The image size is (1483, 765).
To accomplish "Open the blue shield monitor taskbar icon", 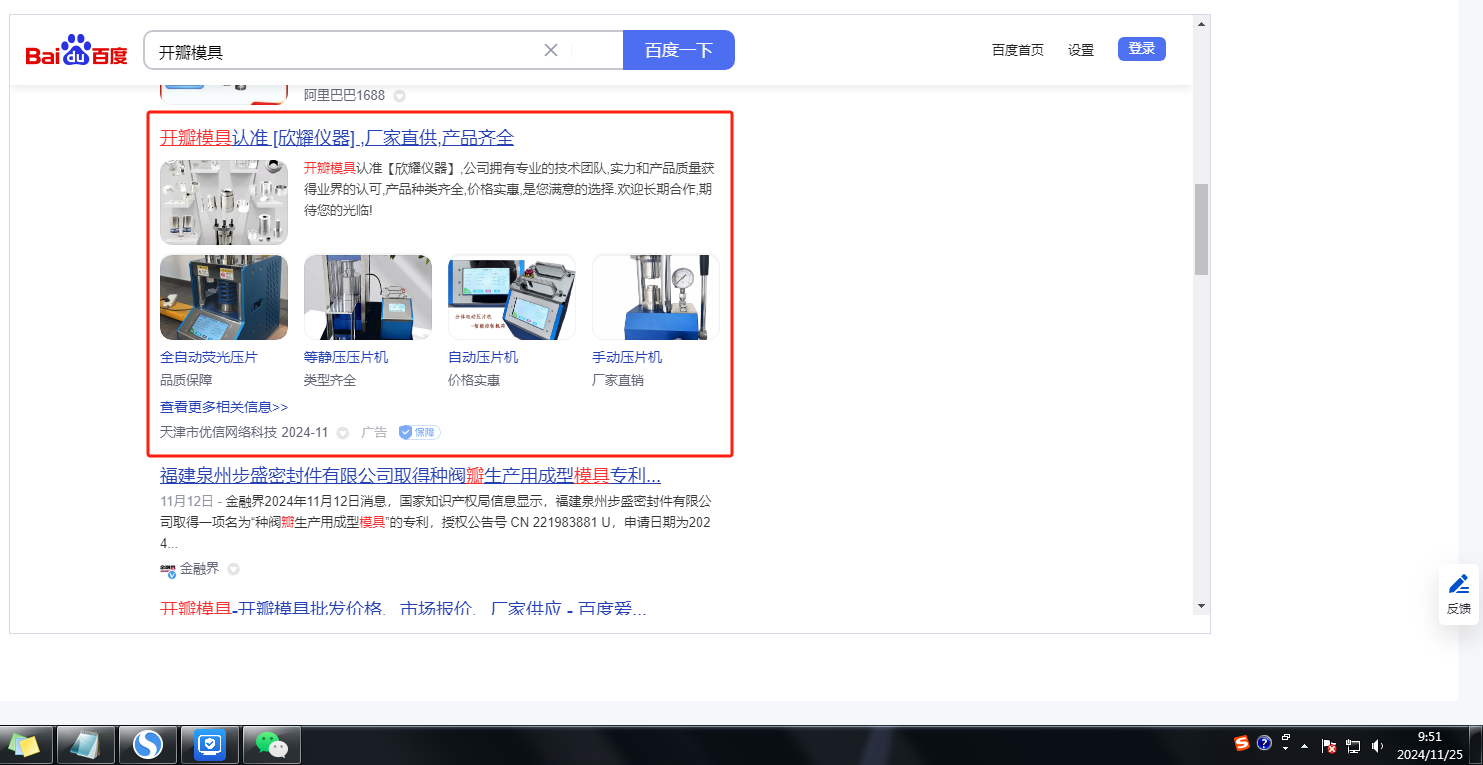I will pos(210,744).
